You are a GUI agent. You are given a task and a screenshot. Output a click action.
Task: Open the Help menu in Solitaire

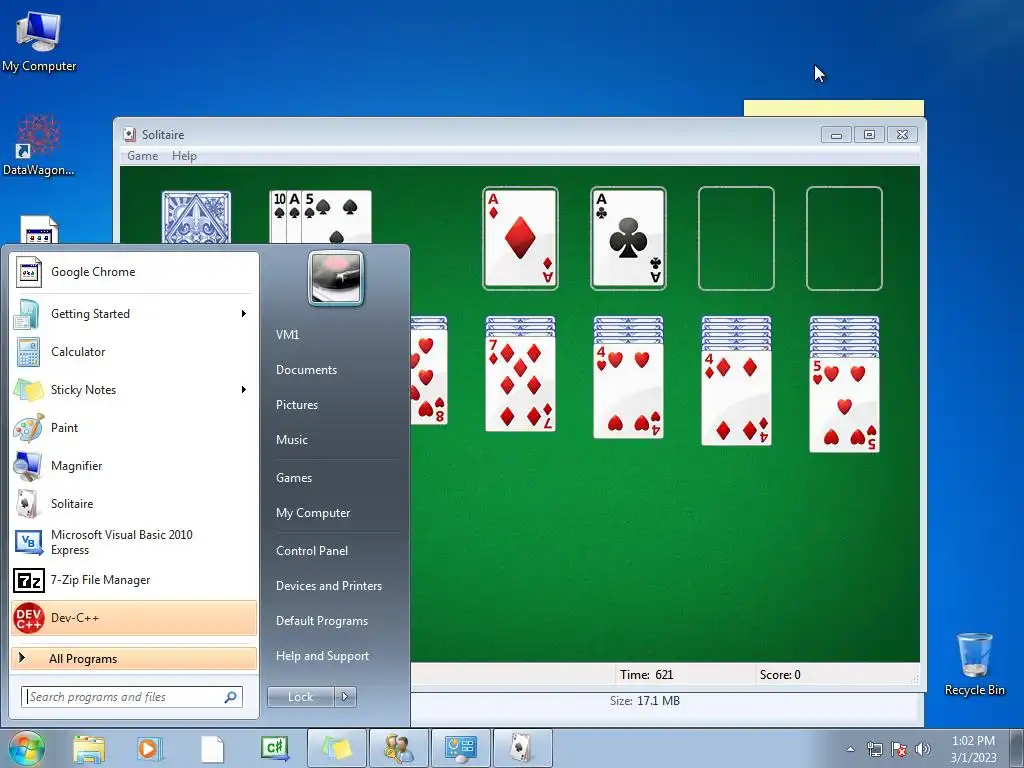184,156
